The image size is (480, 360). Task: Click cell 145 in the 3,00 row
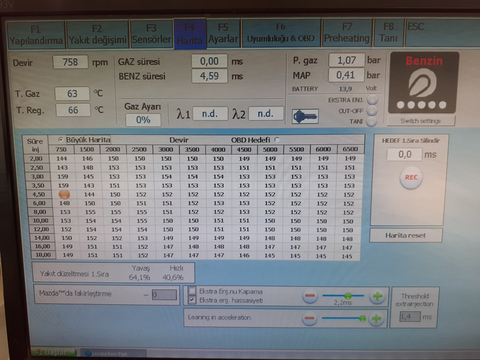89,176
